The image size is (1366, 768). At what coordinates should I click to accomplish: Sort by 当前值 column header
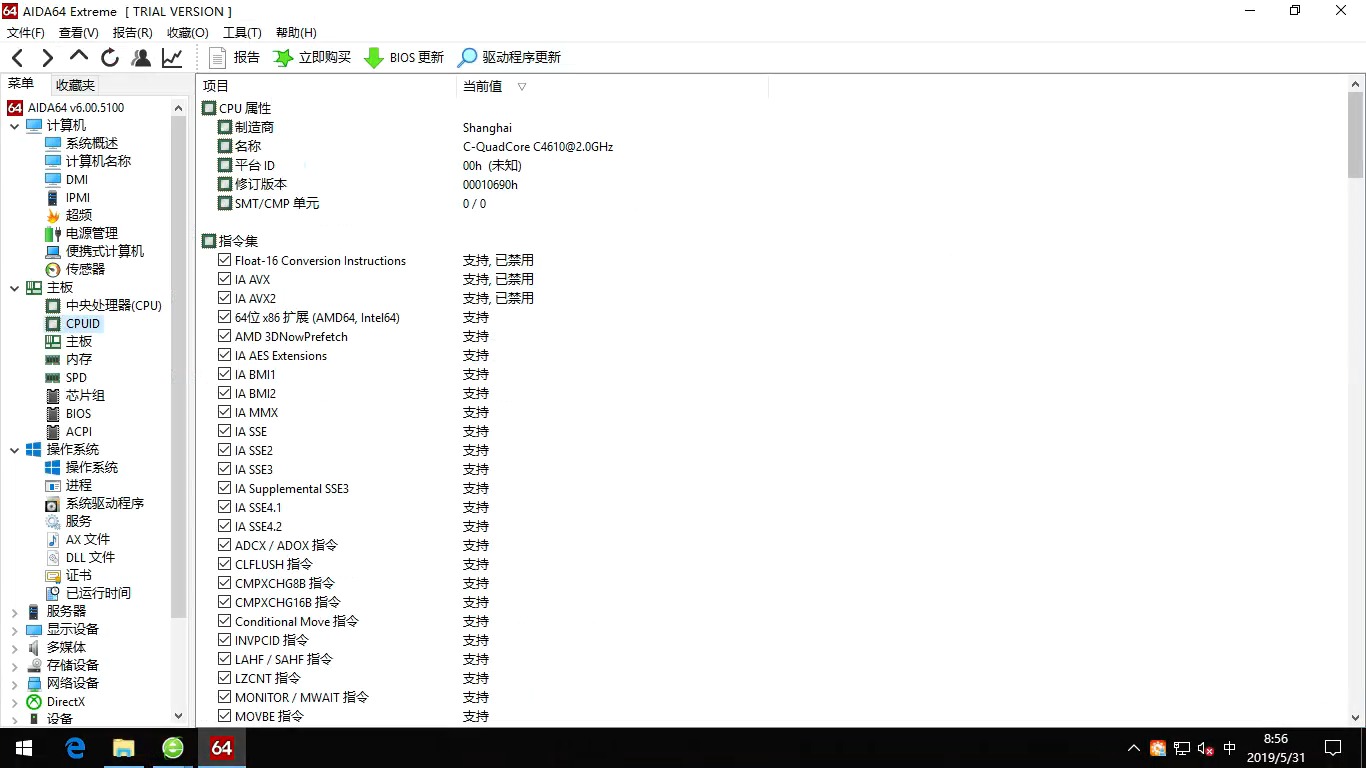coord(612,87)
